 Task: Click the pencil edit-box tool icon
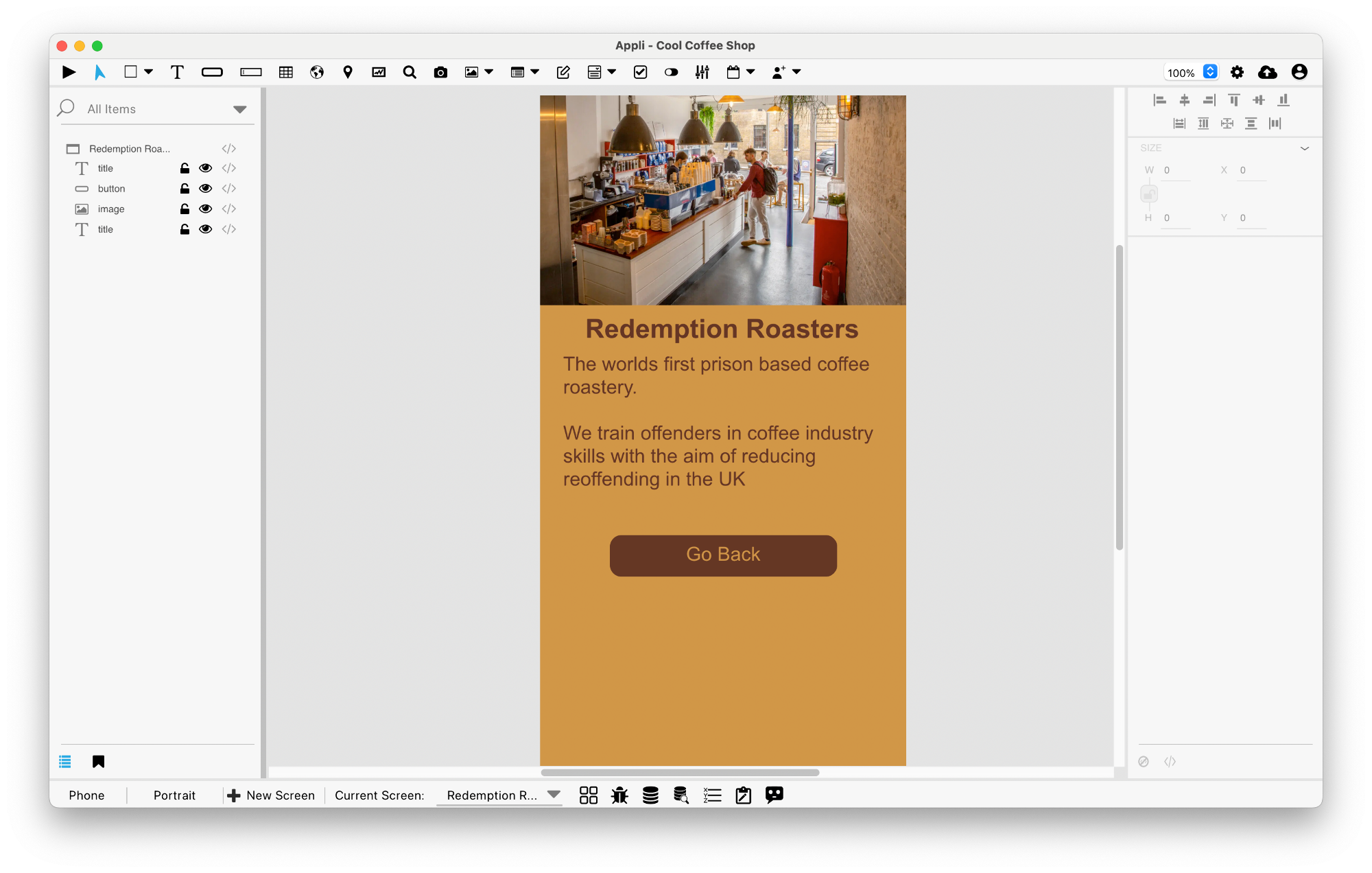pyautogui.click(x=563, y=72)
